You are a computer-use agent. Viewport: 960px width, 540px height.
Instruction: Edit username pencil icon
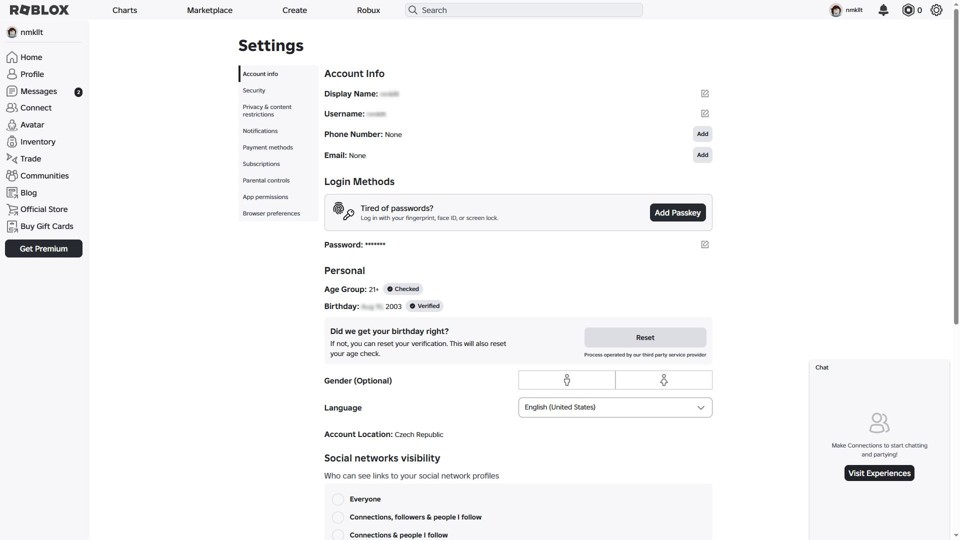(x=705, y=114)
